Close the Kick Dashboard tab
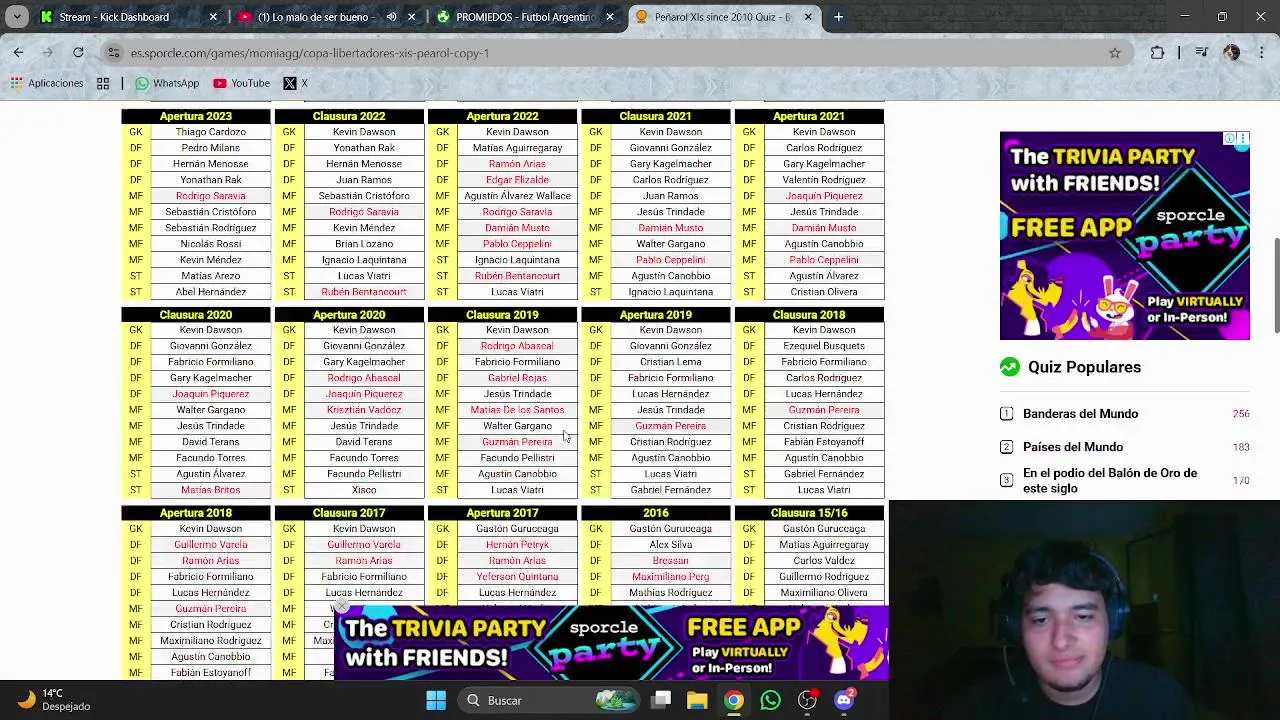This screenshot has height=720, width=1280. point(213,17)
